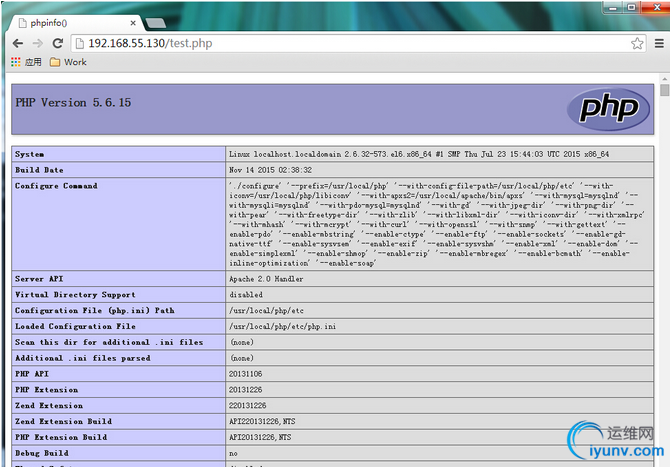This screenshot has width=670, height=467.
Task: Maximize the browser window
Action: tap(632, 7)
